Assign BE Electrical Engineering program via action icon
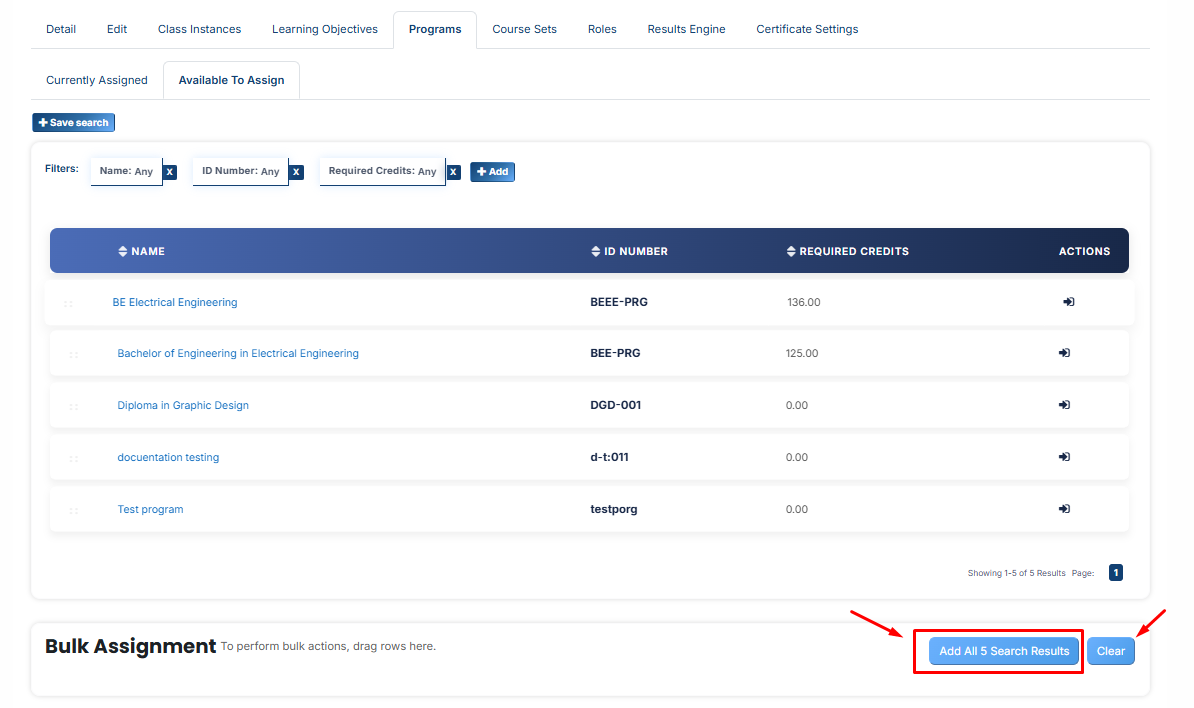Screen dimensions: 1194x708 pyautogui.click(x=1068, y=302)
